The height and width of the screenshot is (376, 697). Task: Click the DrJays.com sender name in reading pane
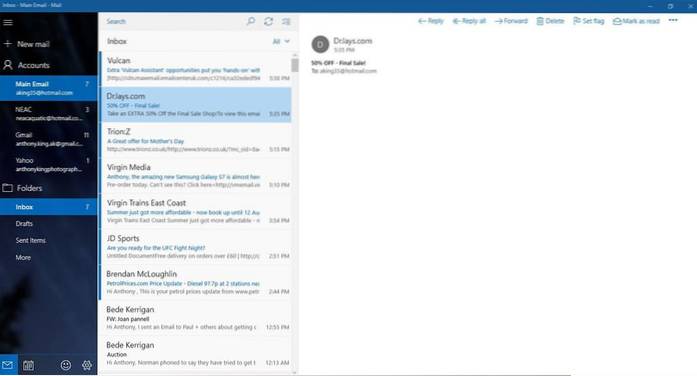[x=353, y=40]
